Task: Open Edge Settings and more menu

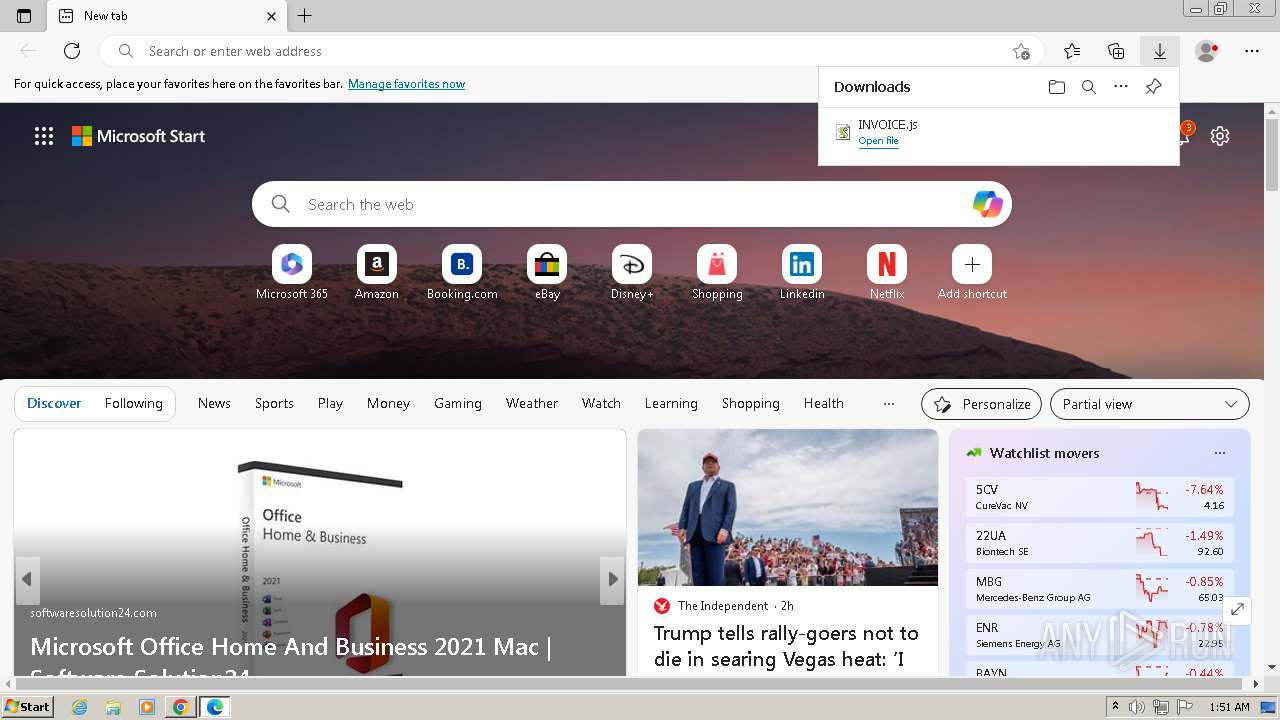Action: (x=1252, y=51)
